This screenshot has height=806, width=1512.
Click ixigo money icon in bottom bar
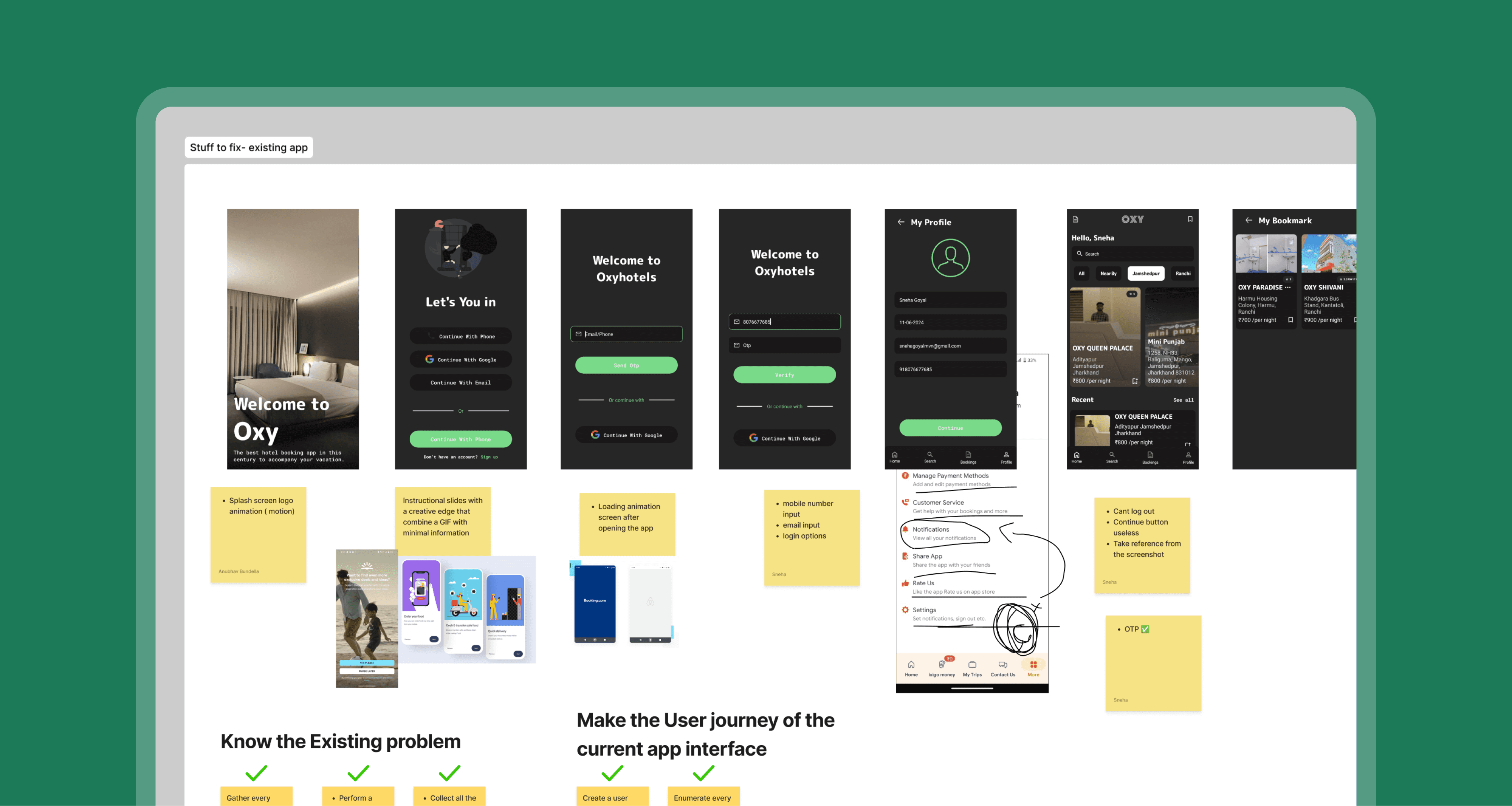click(x=942, y=665)
